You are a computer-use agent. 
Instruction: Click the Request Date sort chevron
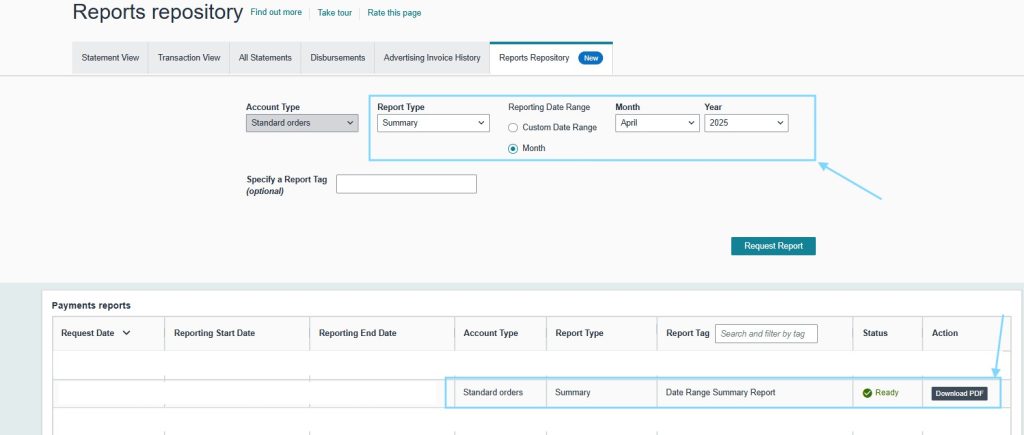[x=126, y=333]
